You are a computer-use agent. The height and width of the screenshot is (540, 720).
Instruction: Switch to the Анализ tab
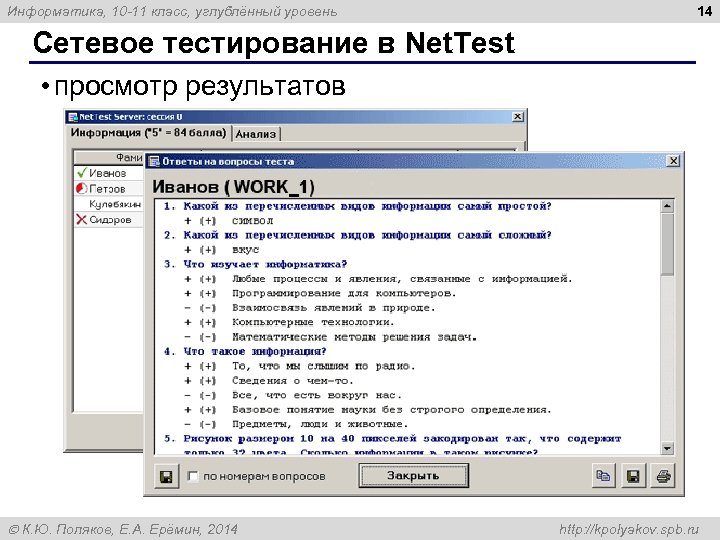click(256, 134)
